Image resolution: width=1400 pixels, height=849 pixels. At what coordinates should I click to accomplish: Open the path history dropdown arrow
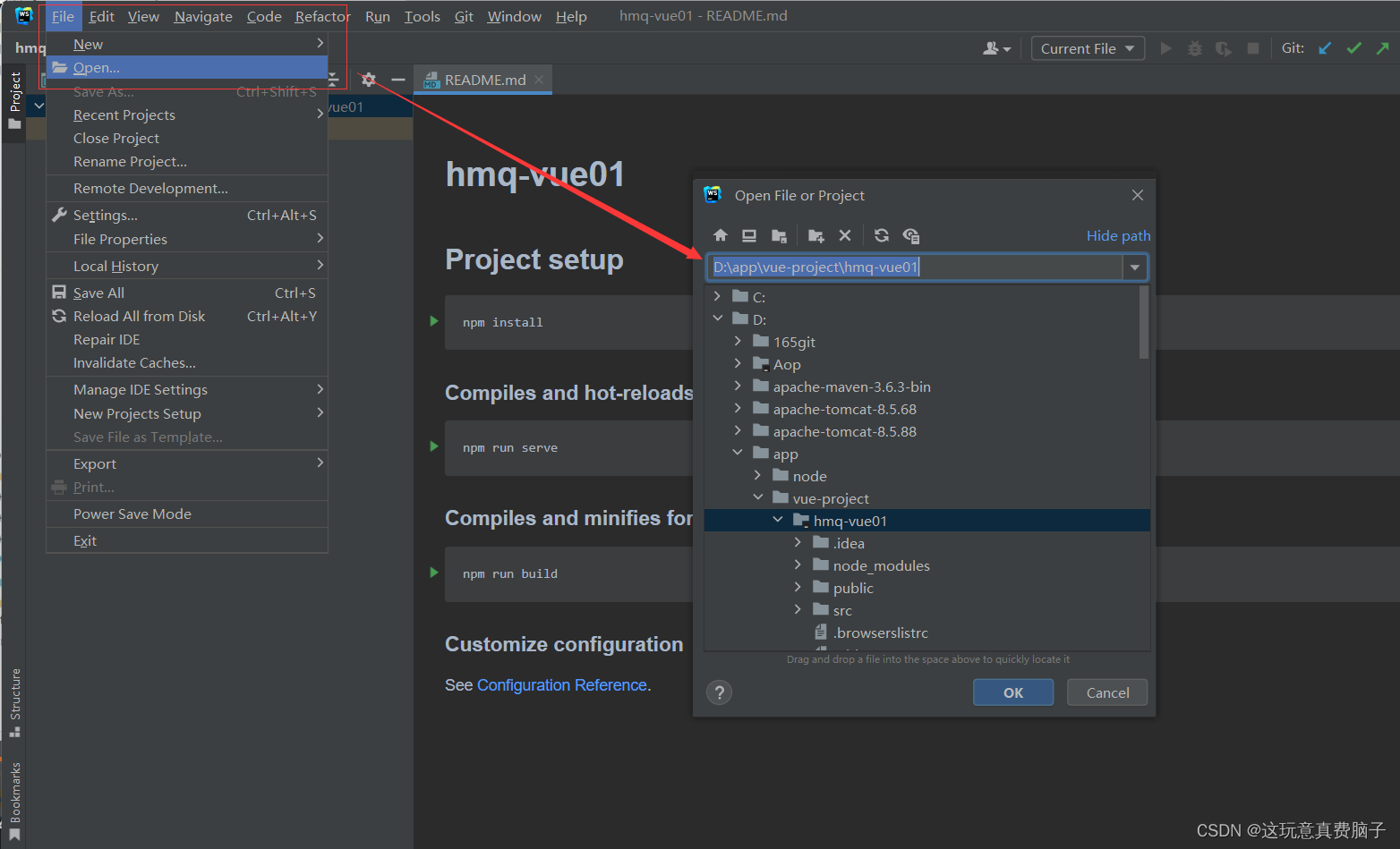click(x=1134, y=267)
